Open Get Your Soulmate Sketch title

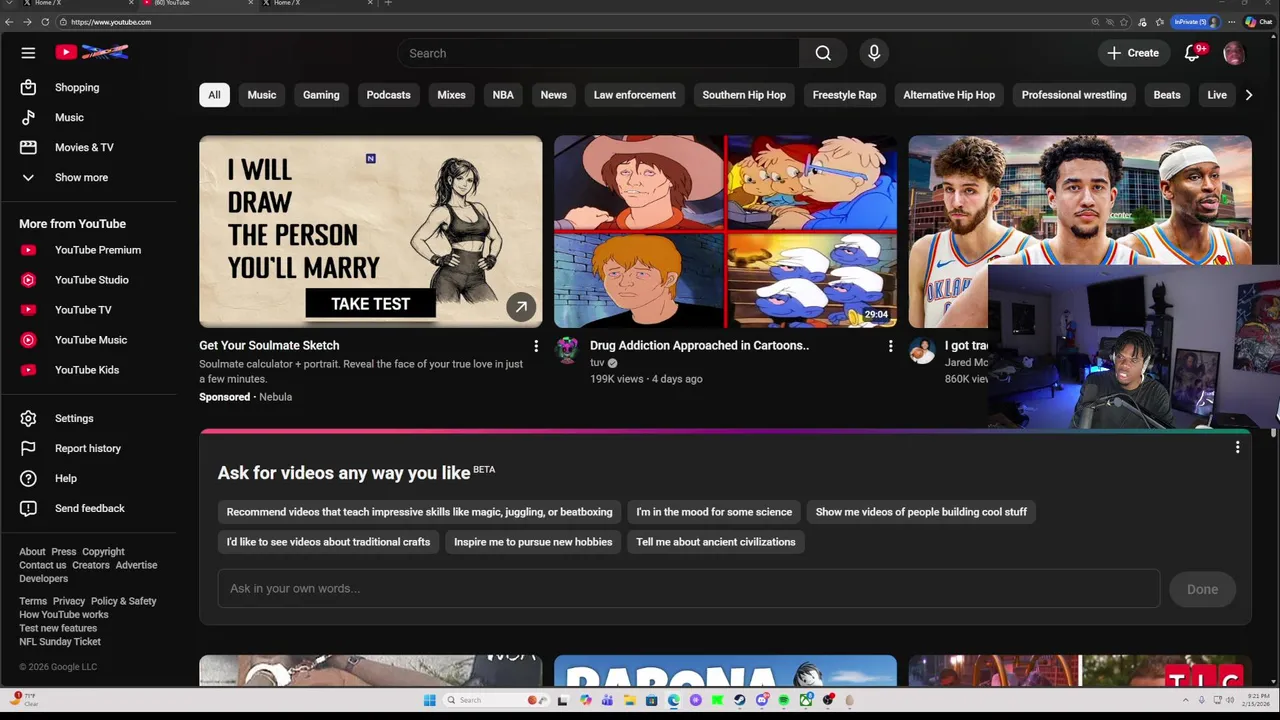[269, 345]
